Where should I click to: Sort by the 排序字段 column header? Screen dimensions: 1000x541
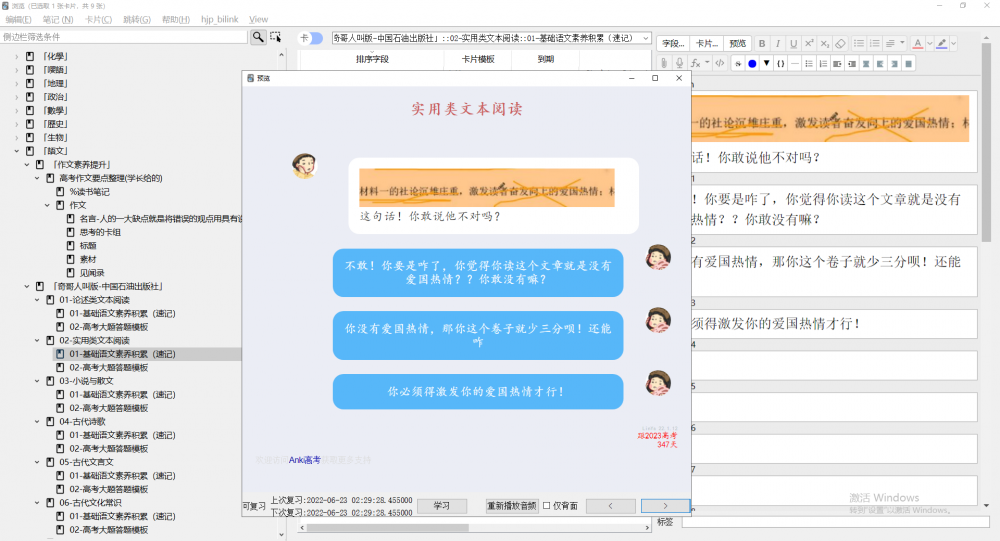click(372, 59)
